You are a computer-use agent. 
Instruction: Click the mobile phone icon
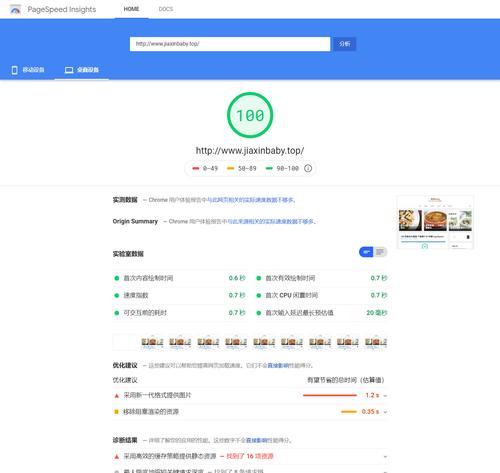click(14, 70)
